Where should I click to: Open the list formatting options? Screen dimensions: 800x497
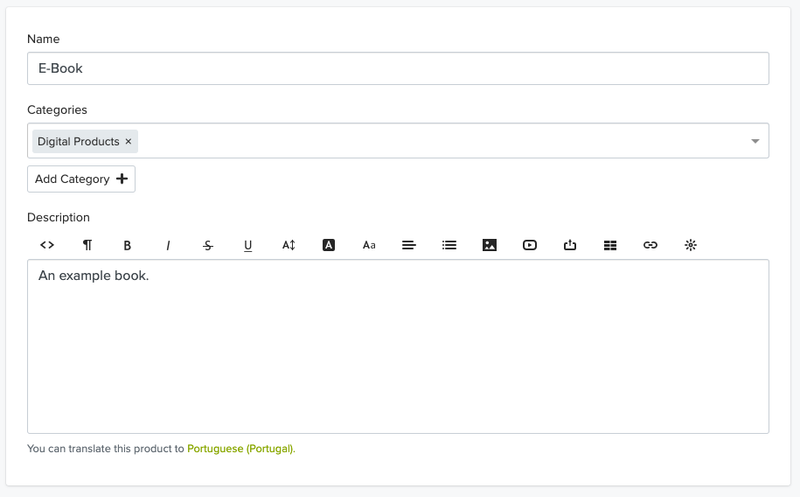click(x=449, y=245)
